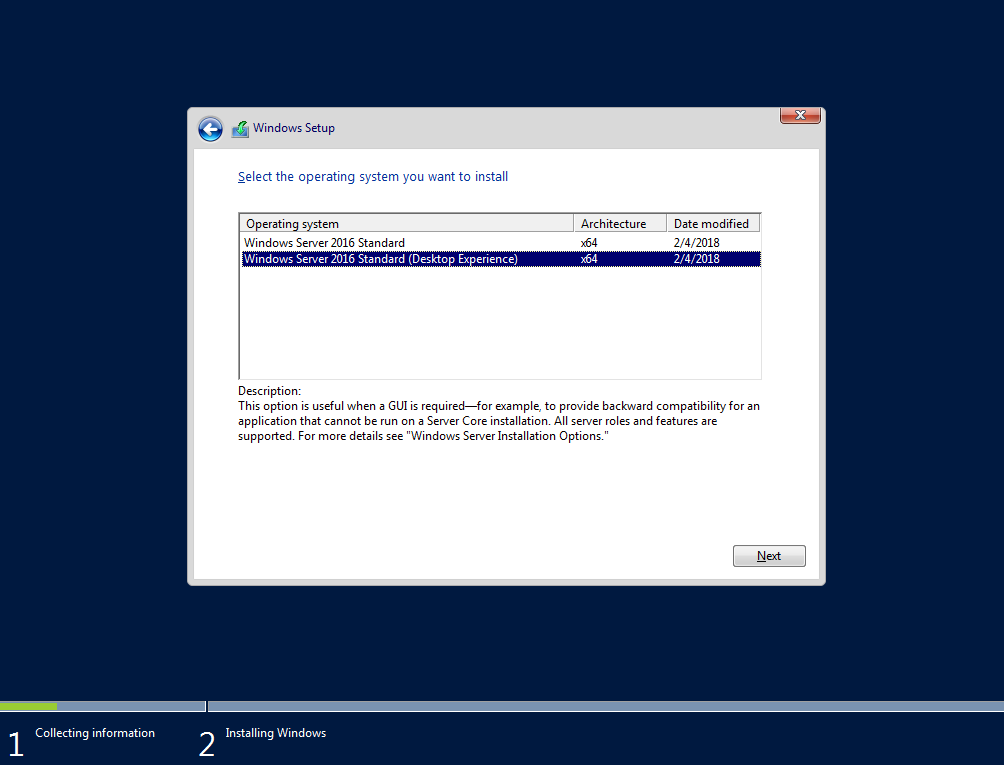1004x765 pixels.
Task: Go back using the blue arrow button
Action: pyautogui.click(x=210, y=129)
